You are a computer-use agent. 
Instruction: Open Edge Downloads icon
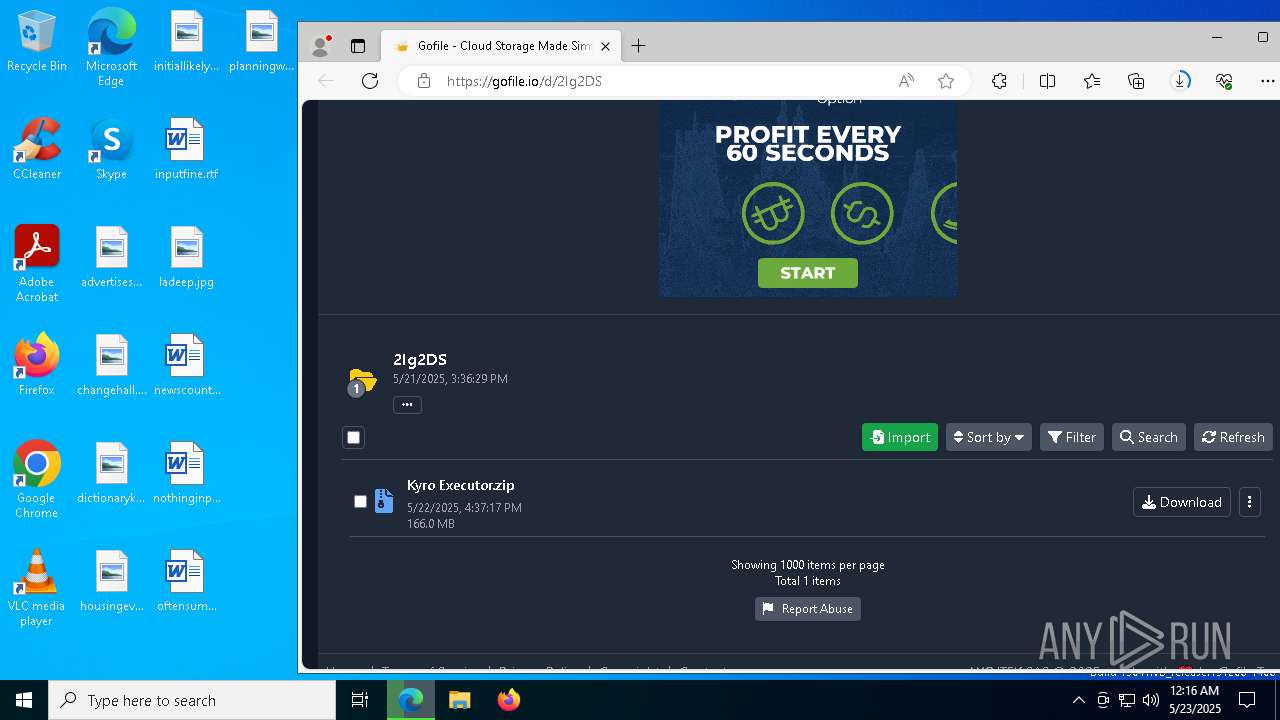pyautogui.click(x=1181, y=81)
